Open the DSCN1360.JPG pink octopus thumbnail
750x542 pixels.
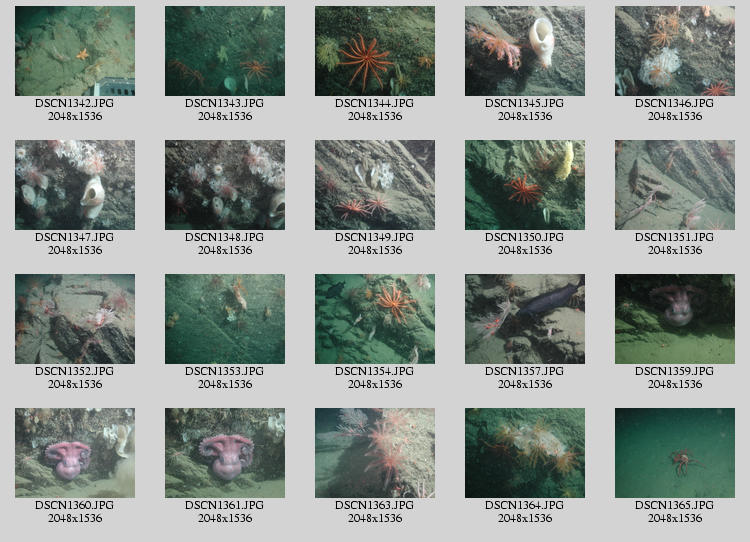75,453
